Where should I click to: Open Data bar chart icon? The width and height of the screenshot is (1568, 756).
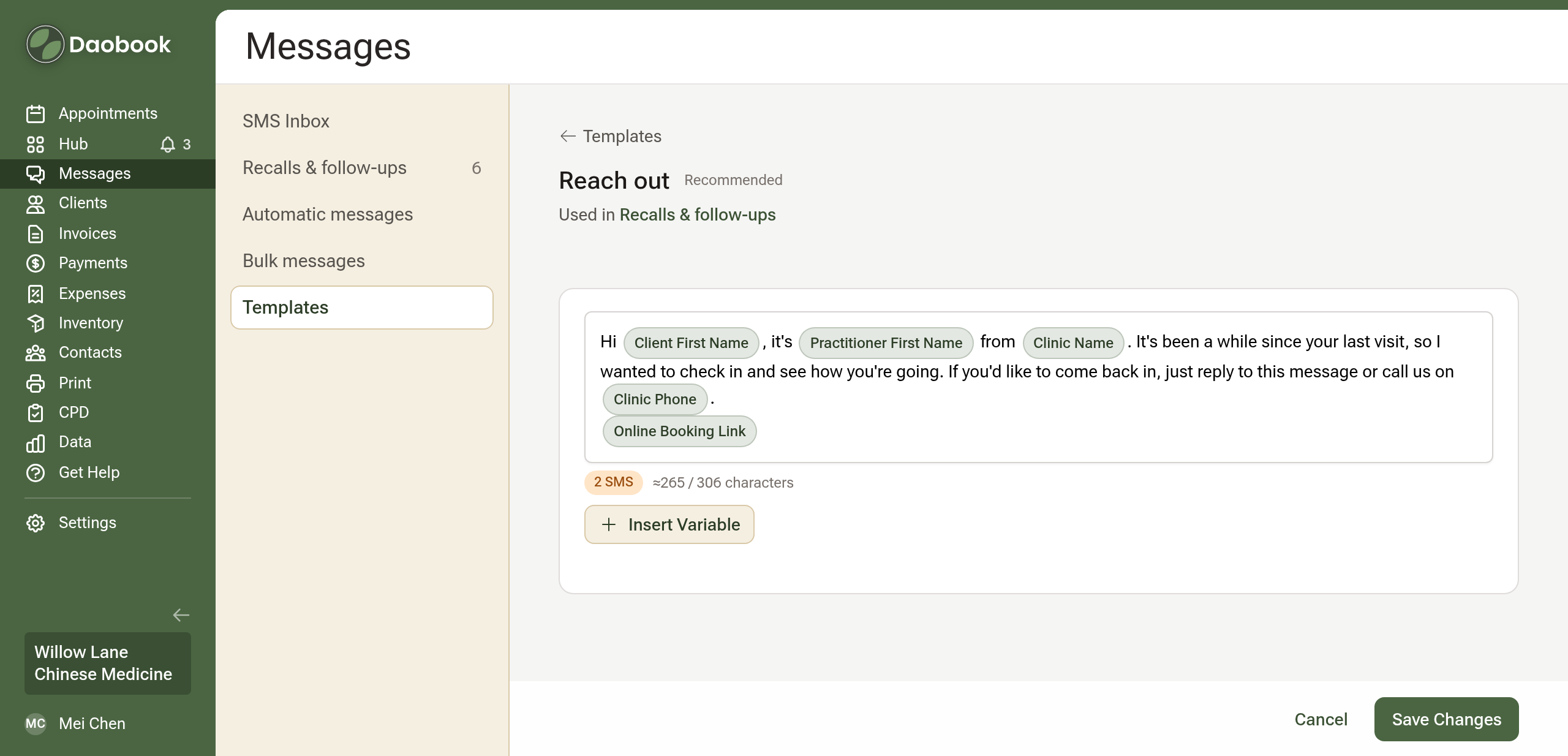pos(36,442)
